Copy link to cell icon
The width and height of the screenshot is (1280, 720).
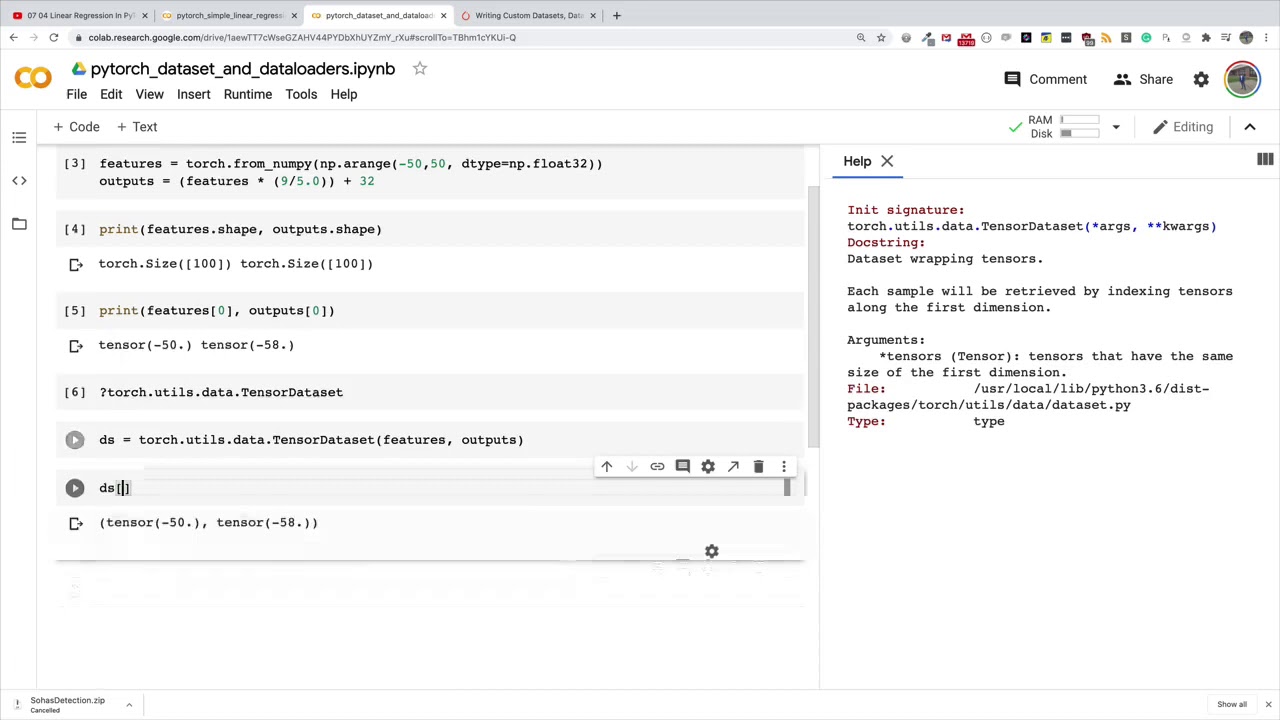coord(657,466)
